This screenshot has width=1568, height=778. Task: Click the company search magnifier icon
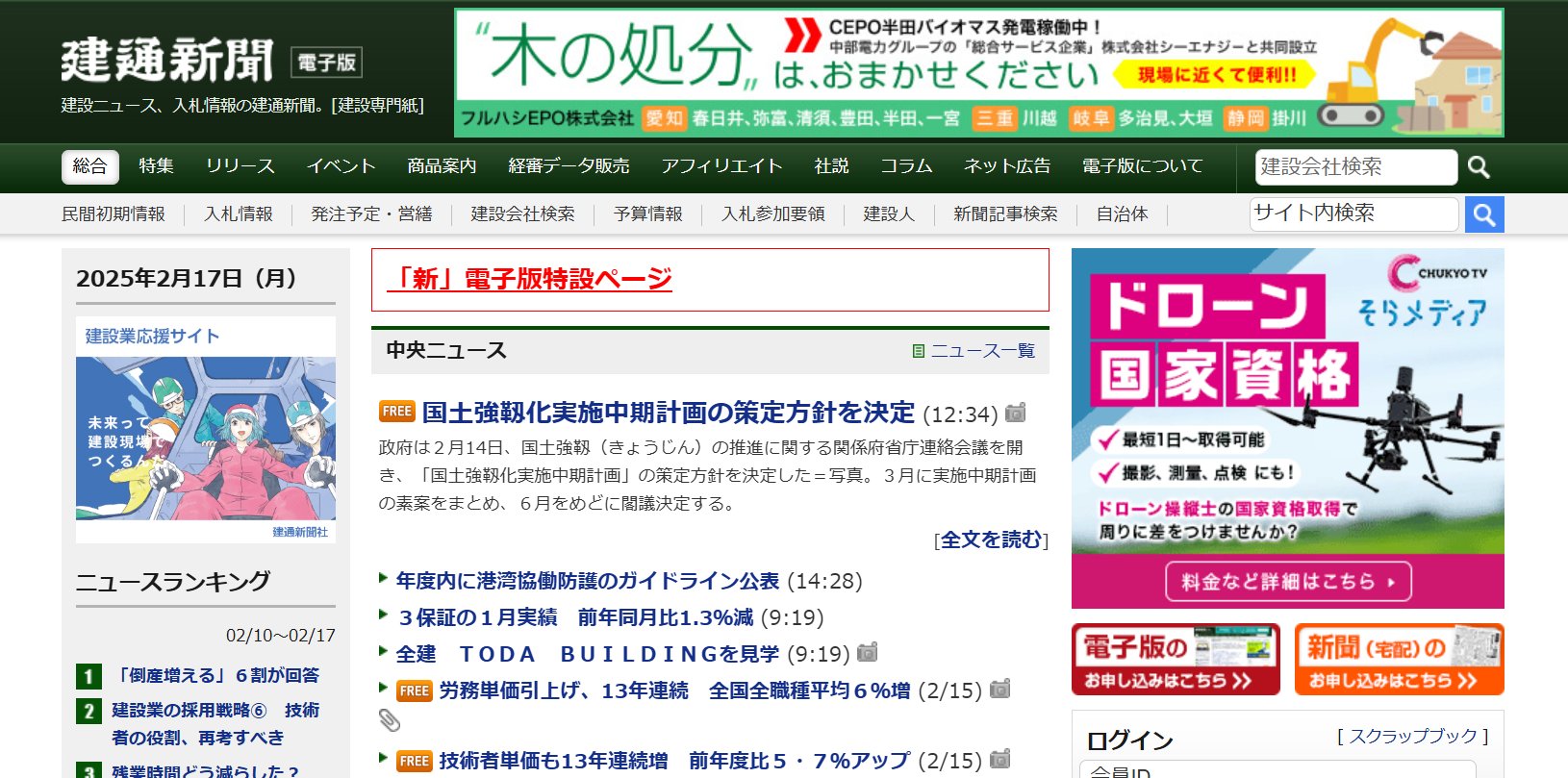(x=1479, y=167)
